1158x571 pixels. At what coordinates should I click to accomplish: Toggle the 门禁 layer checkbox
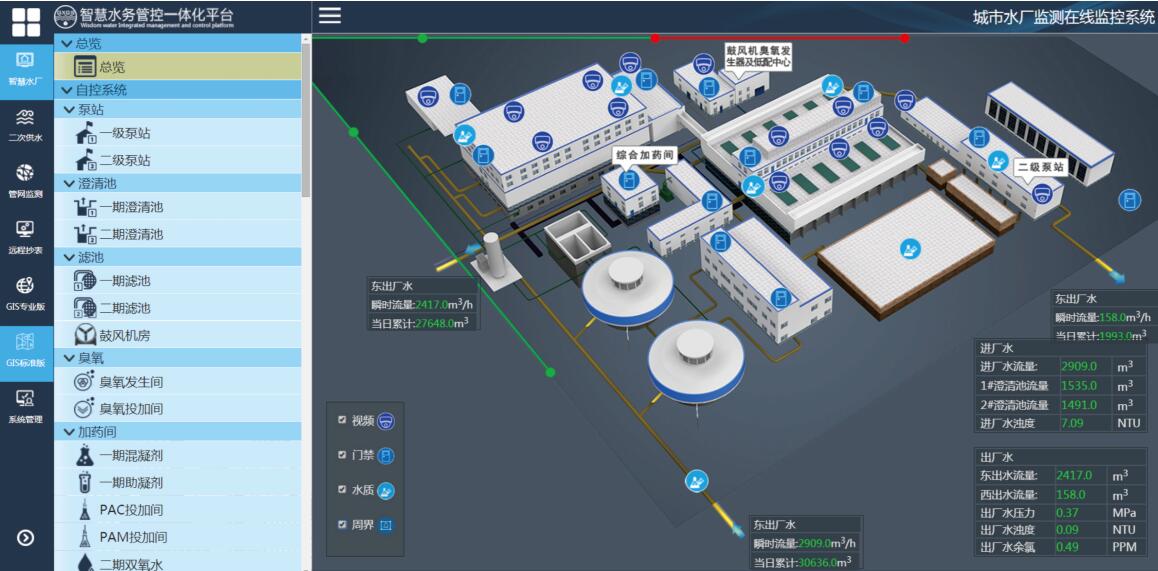pos(342,455)
